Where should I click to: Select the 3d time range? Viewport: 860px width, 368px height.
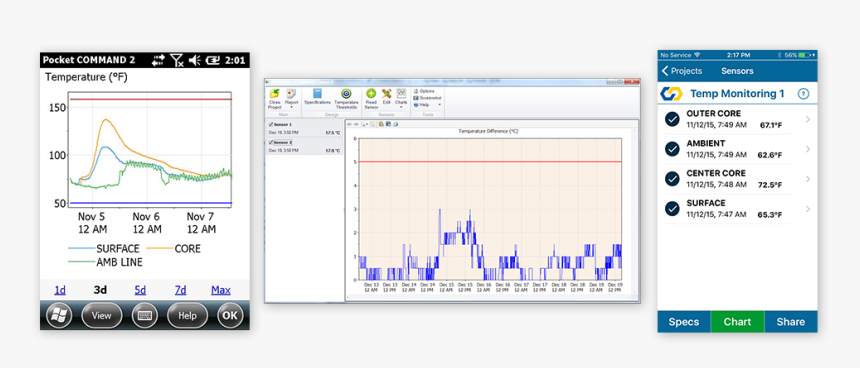(100, 290)
